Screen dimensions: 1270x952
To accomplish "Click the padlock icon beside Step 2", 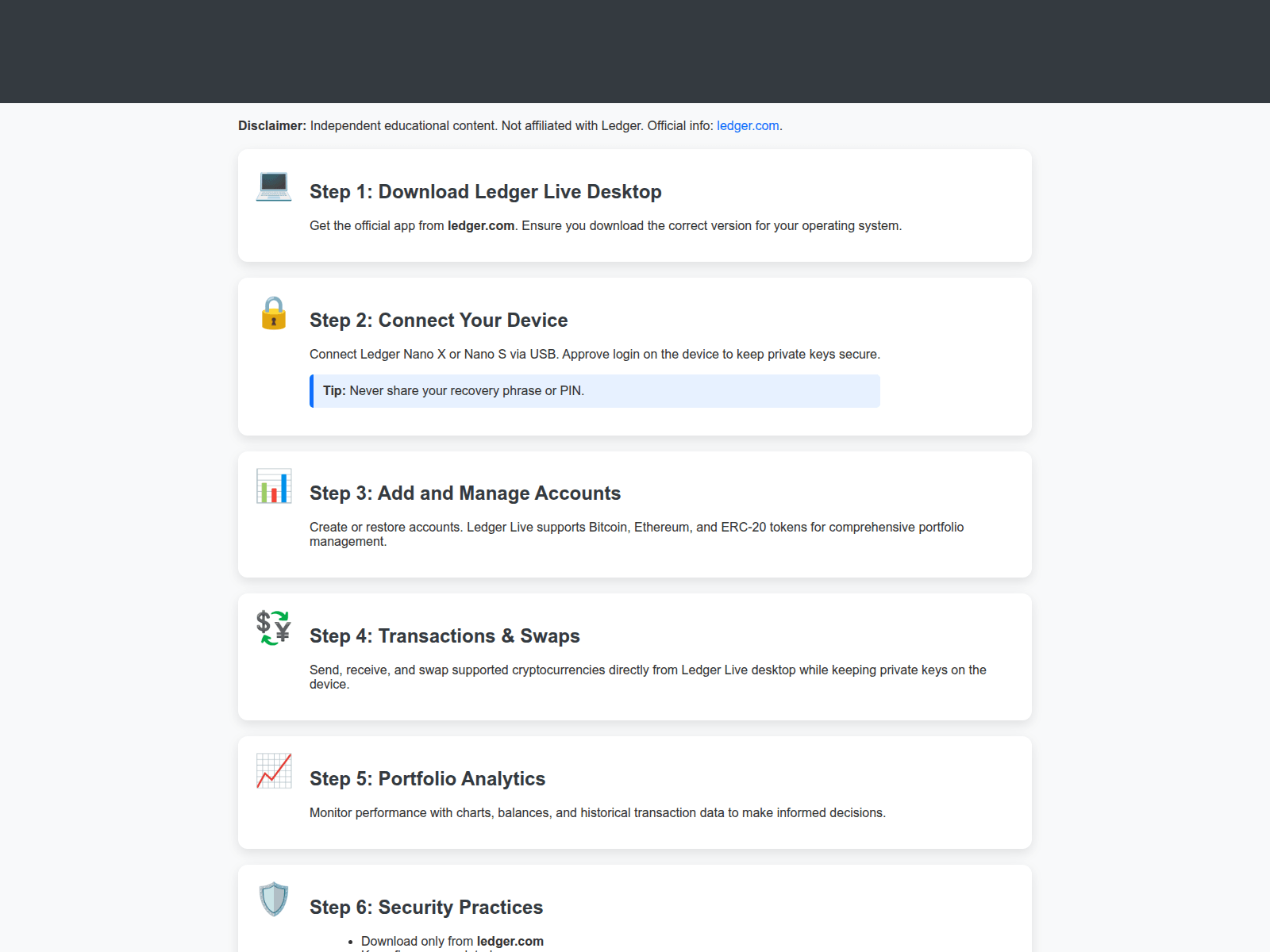I will coord(273,316).
